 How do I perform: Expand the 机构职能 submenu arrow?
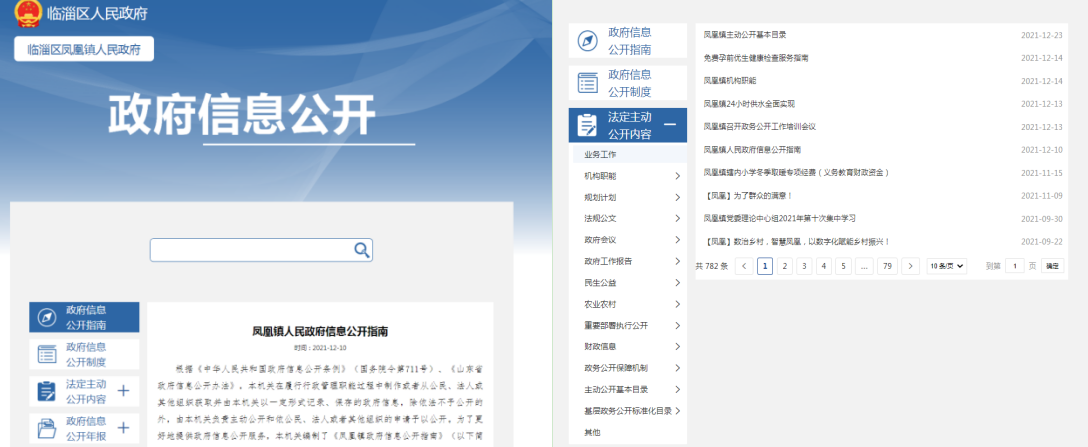678,176
